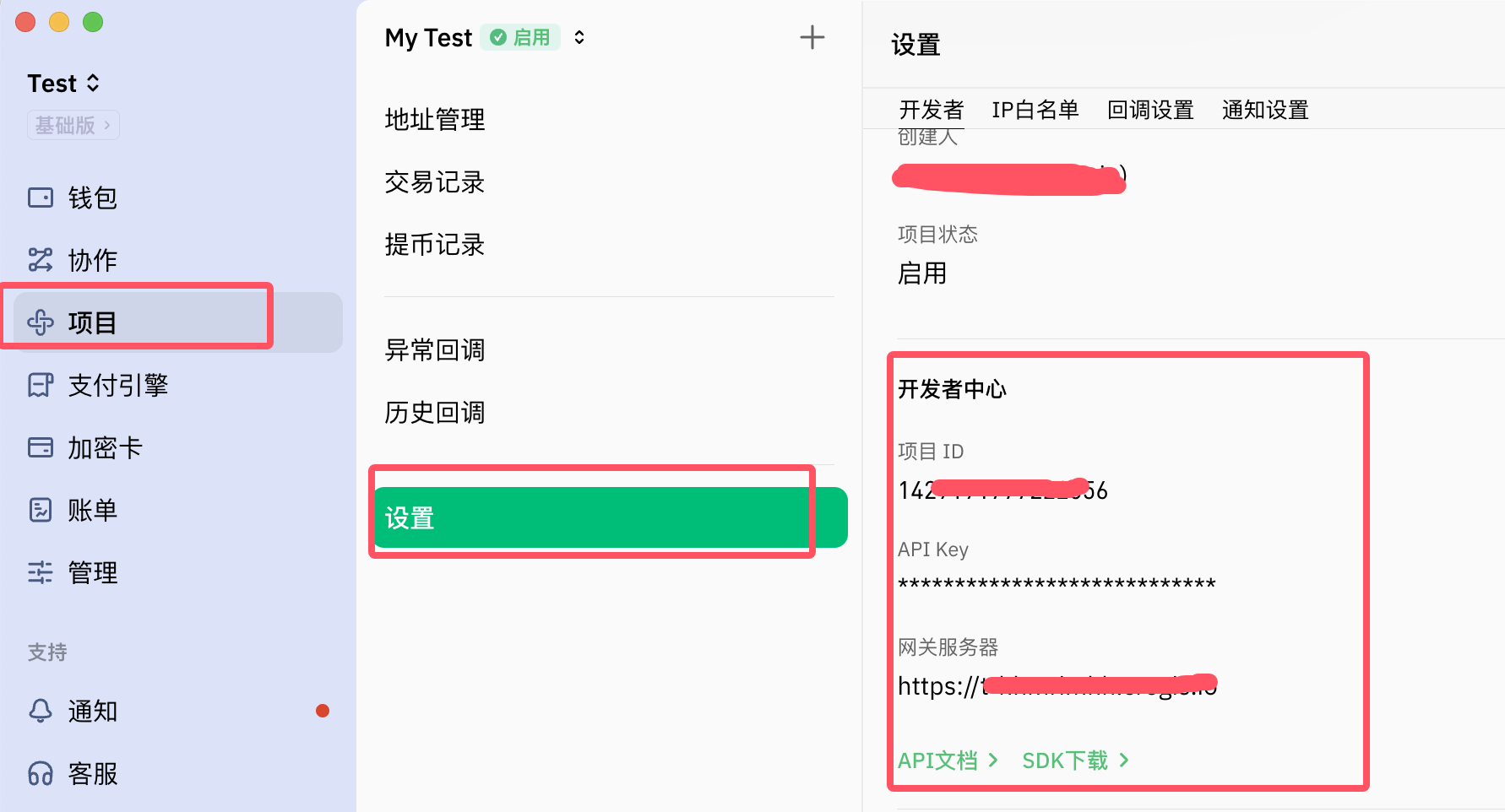
Task: Open the 管理 management section
Action: pyautogui.click(x=93, y=572)
